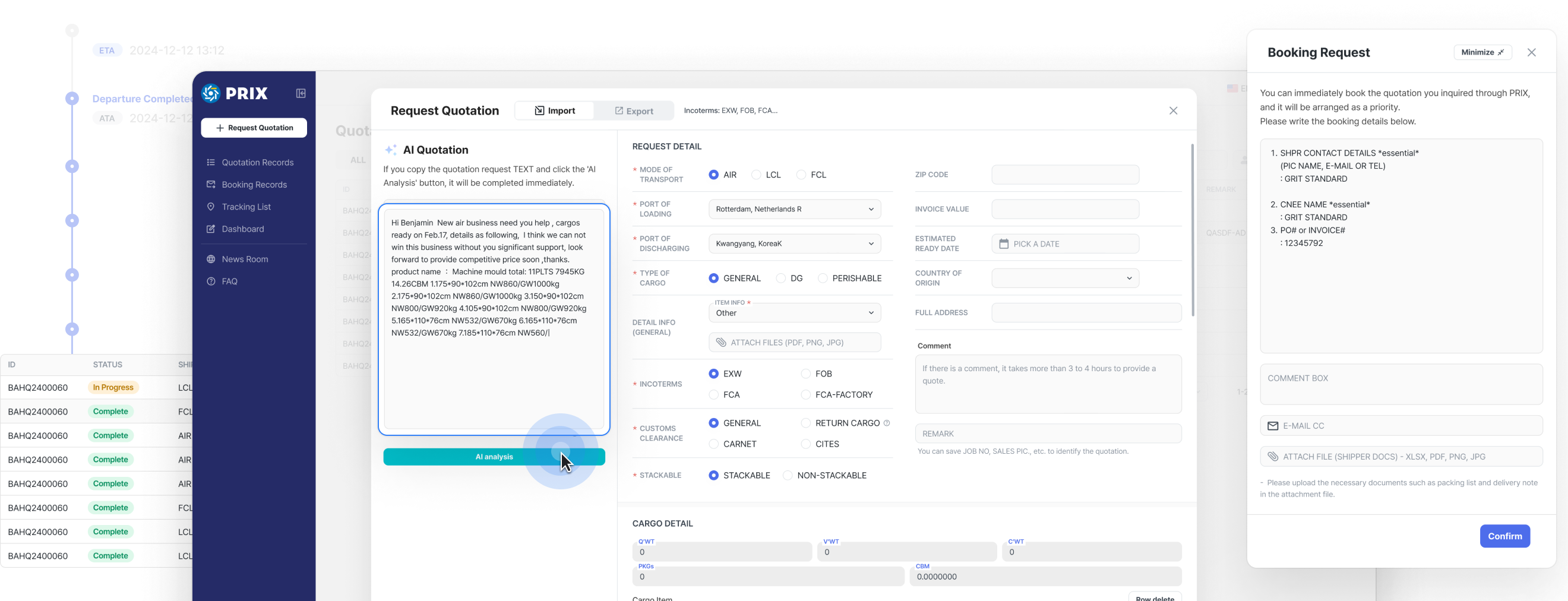Select the NON-STACKABLE option
Image resolution: width=1568 pixels, height=601 pixels.
(788, 476)
